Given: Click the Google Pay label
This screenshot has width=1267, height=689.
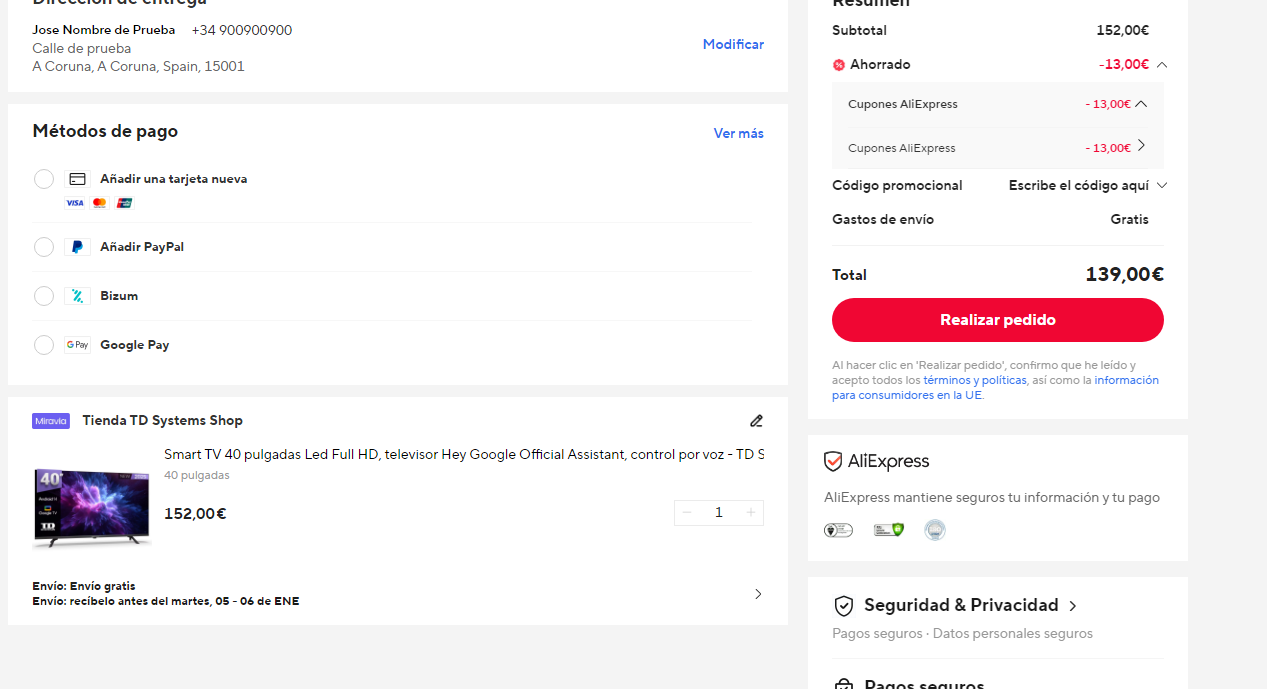Looking at the screenshot, I should [x=135, y=345].
